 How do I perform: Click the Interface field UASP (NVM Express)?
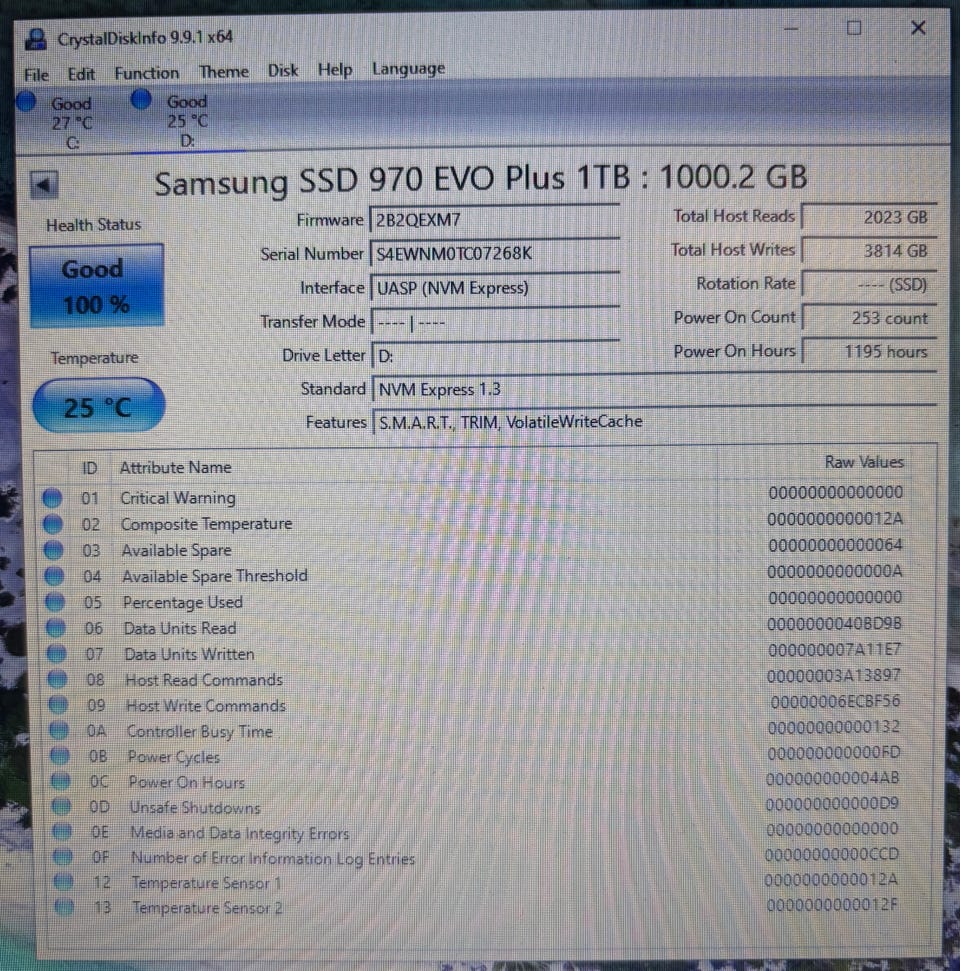click(x=495, y=288)
